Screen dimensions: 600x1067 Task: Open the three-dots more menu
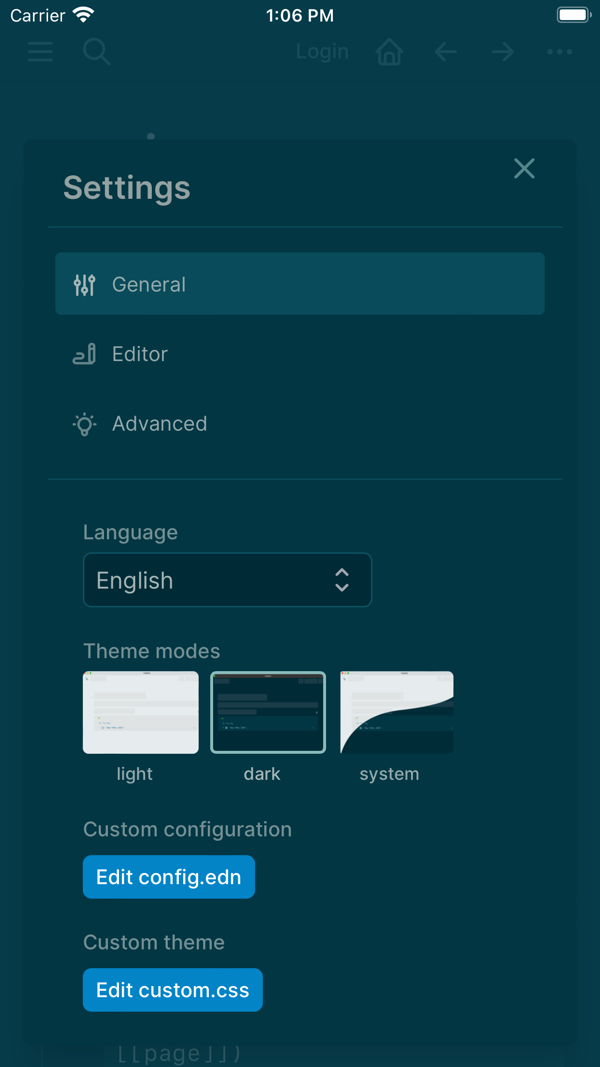tap(559, 52)
